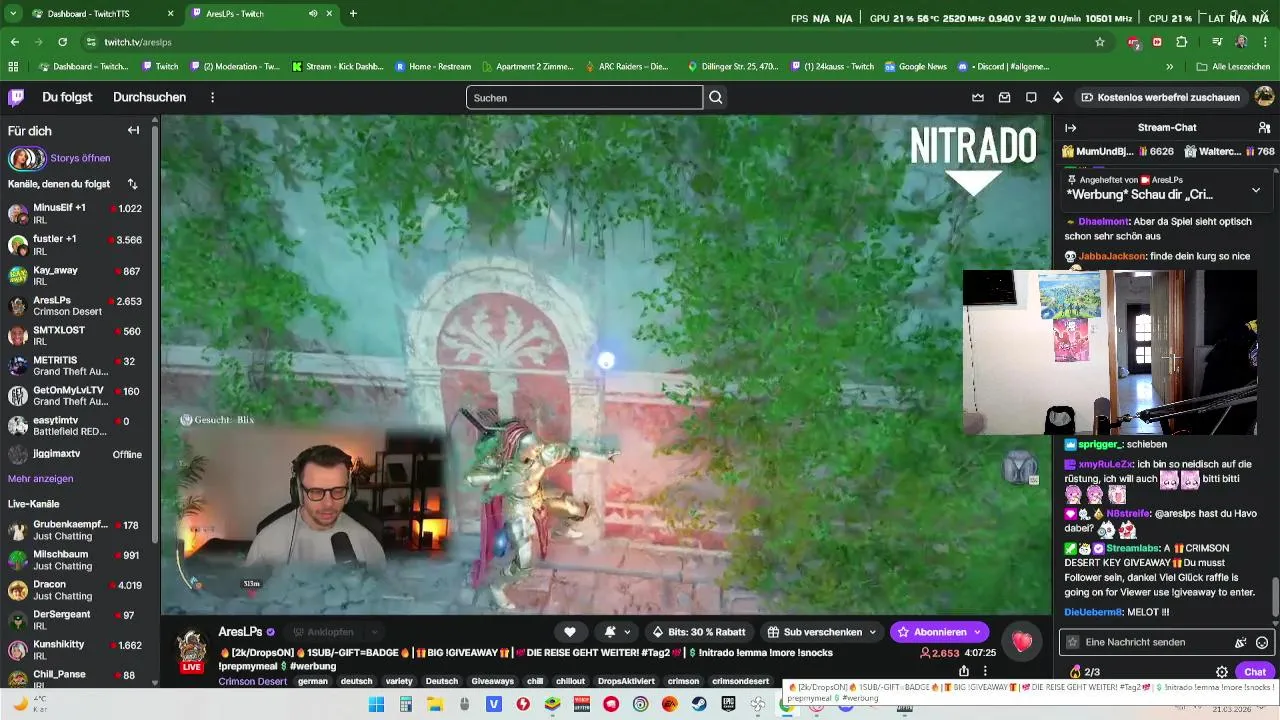This screenshot has width=1280, height=720.
Task: Open the three-dot menu beside Durchsuchen
Action: [212, 97]
